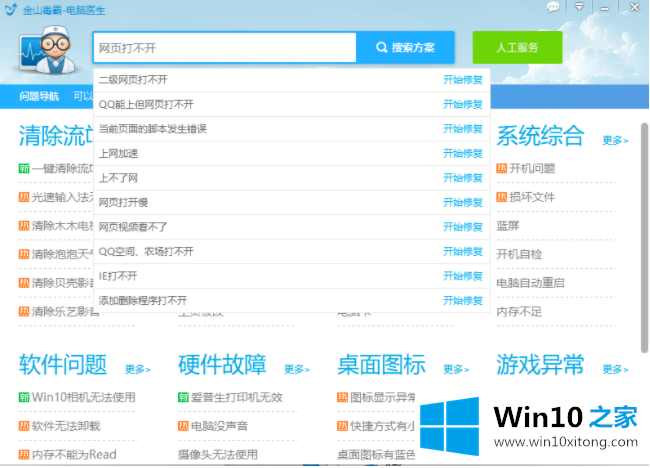Open 图标显示异常 item

pyautogui.click(x=383, y=397)
